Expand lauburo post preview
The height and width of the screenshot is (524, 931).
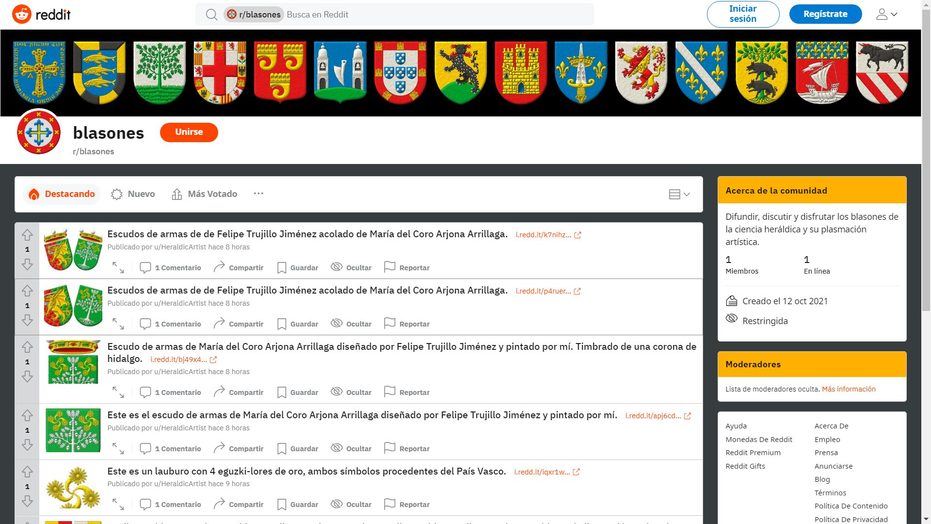click(x=118, y=504)
